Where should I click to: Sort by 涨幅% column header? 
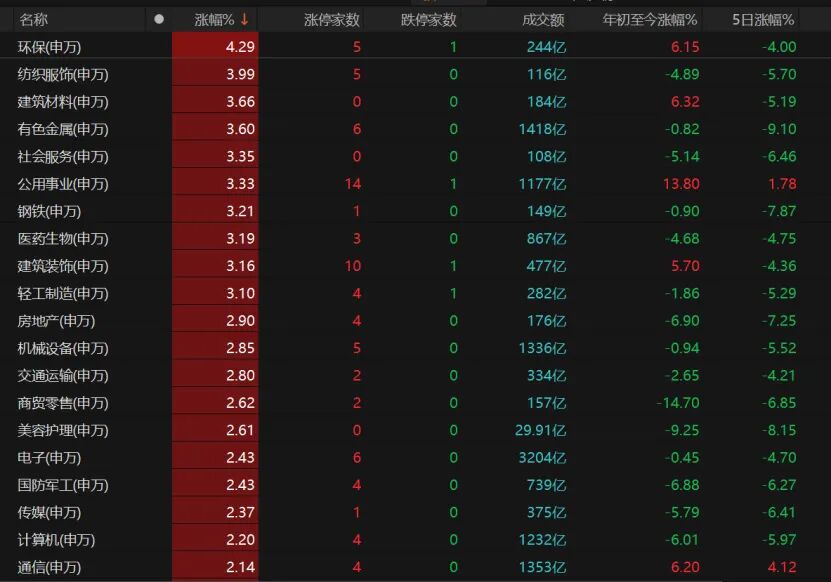[214, 20]
